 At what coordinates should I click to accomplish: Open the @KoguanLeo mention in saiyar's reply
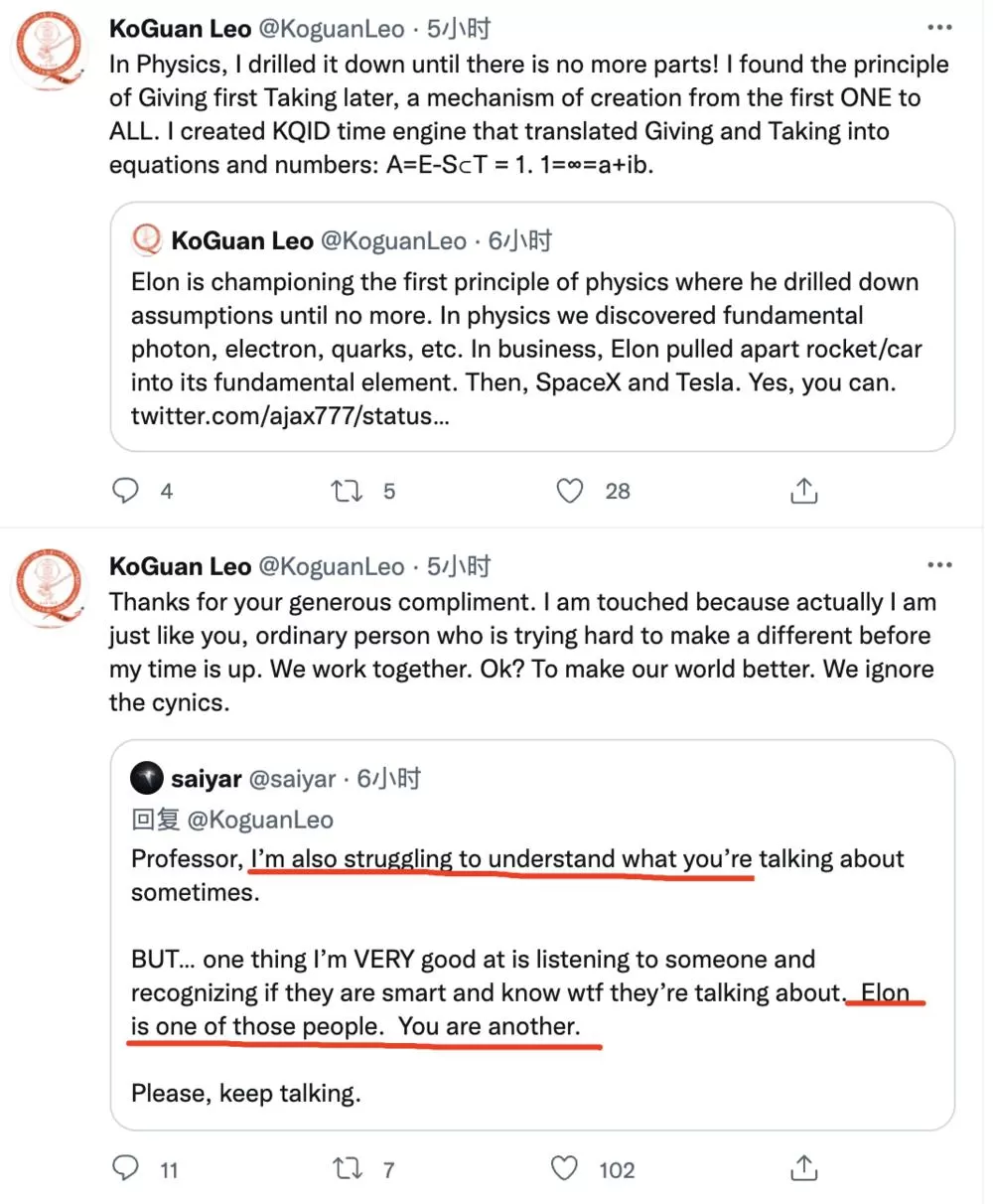(259, 820)
